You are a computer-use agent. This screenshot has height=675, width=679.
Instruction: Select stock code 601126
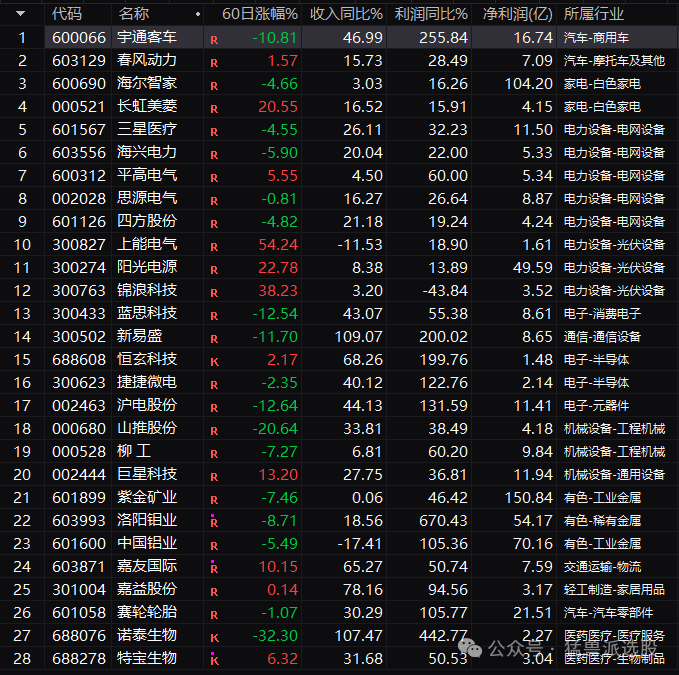[79, 221]
